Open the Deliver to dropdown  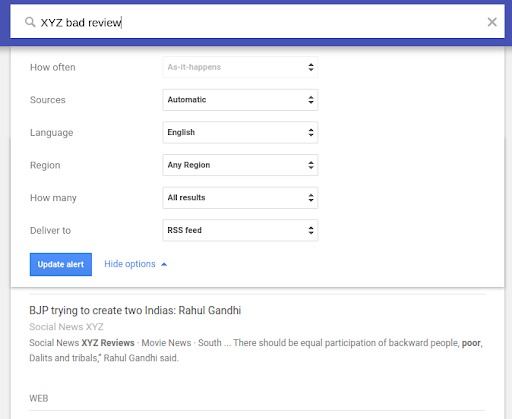[240, 230]
